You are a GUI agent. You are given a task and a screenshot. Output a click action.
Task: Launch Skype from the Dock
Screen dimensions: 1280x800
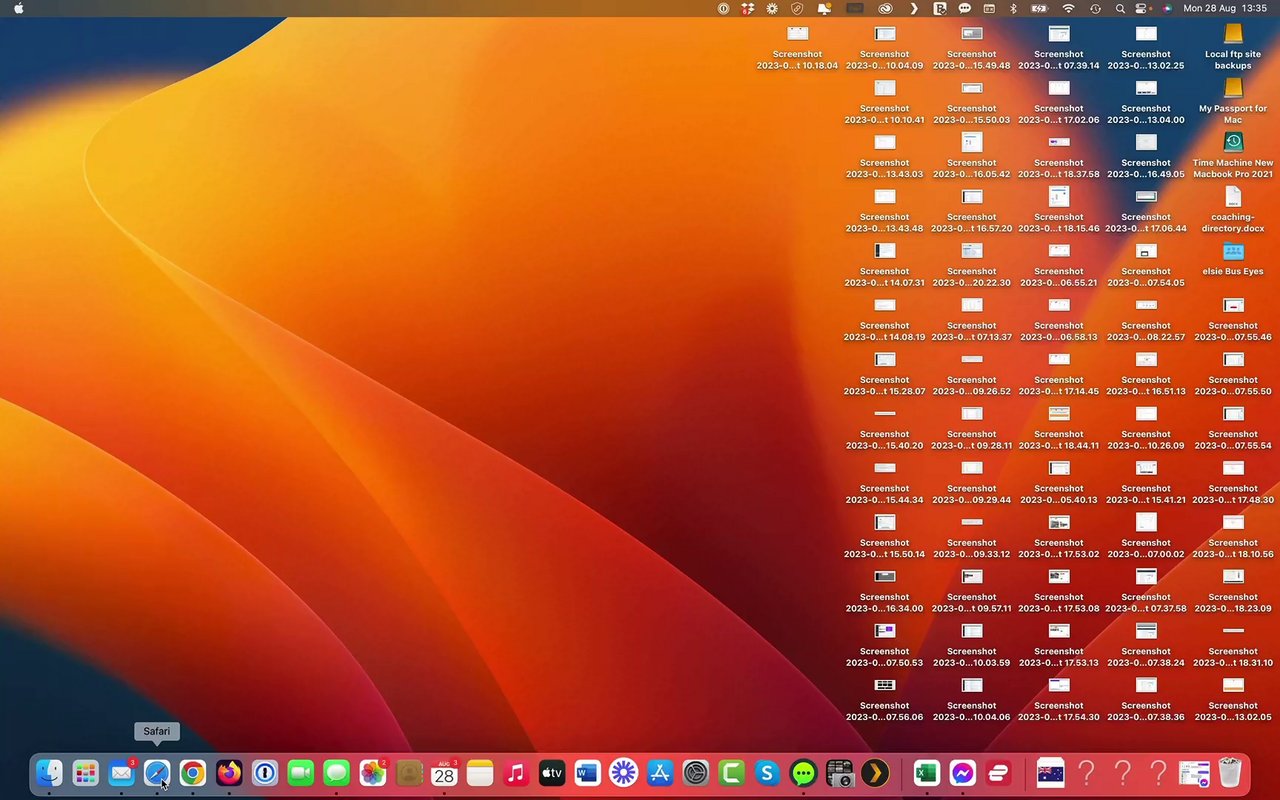[x=768, y=773]
